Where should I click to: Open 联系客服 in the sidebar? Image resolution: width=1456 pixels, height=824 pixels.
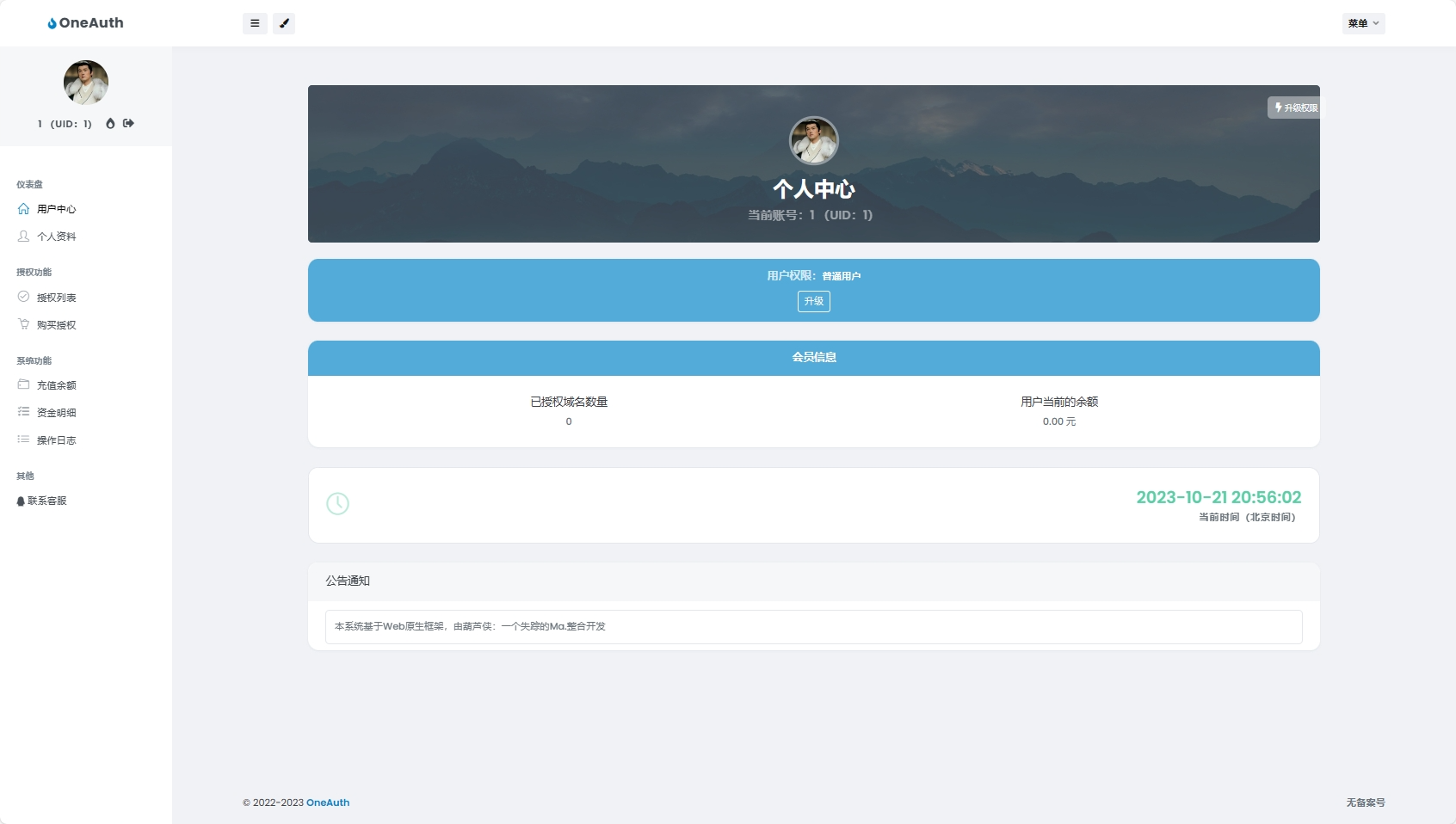[46, 501]
